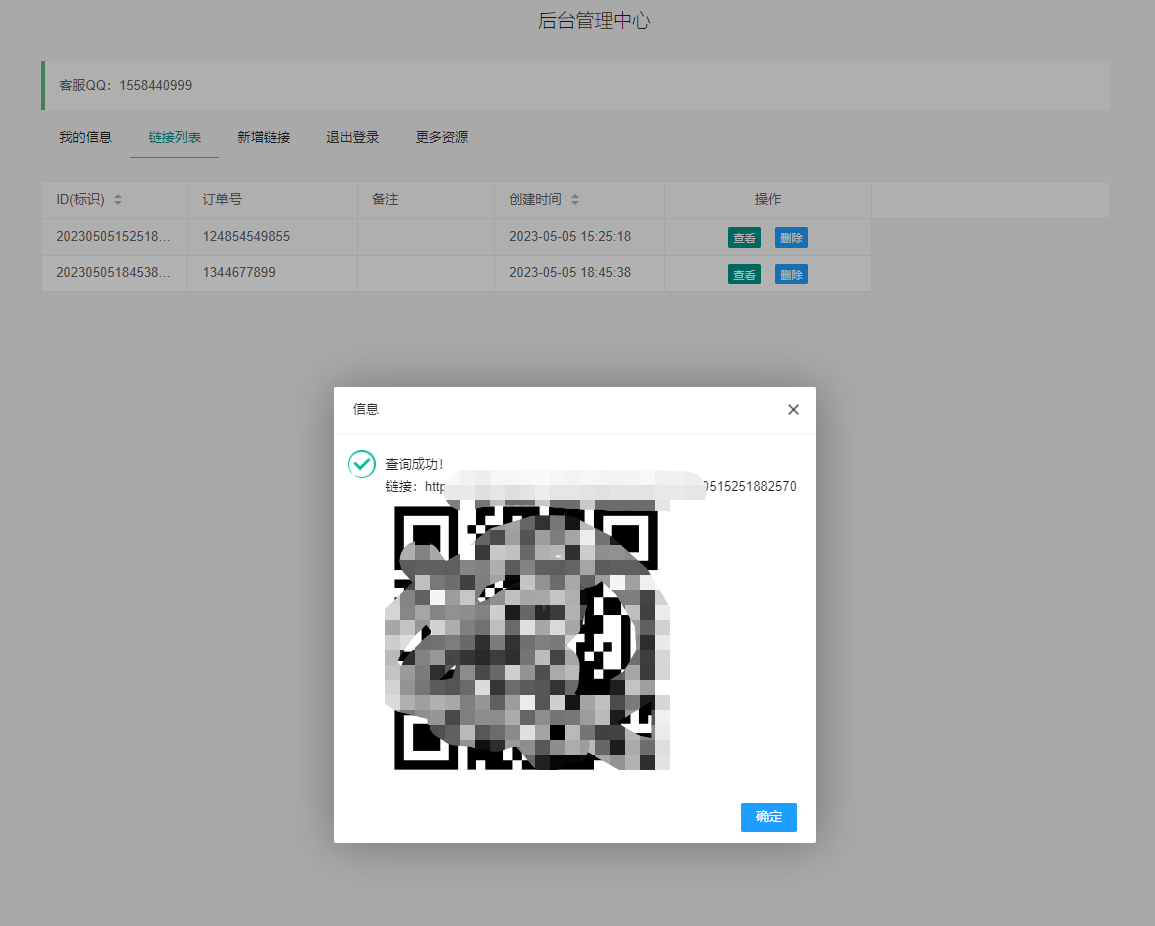Click the green success checkmark icon

pos(361,464)
